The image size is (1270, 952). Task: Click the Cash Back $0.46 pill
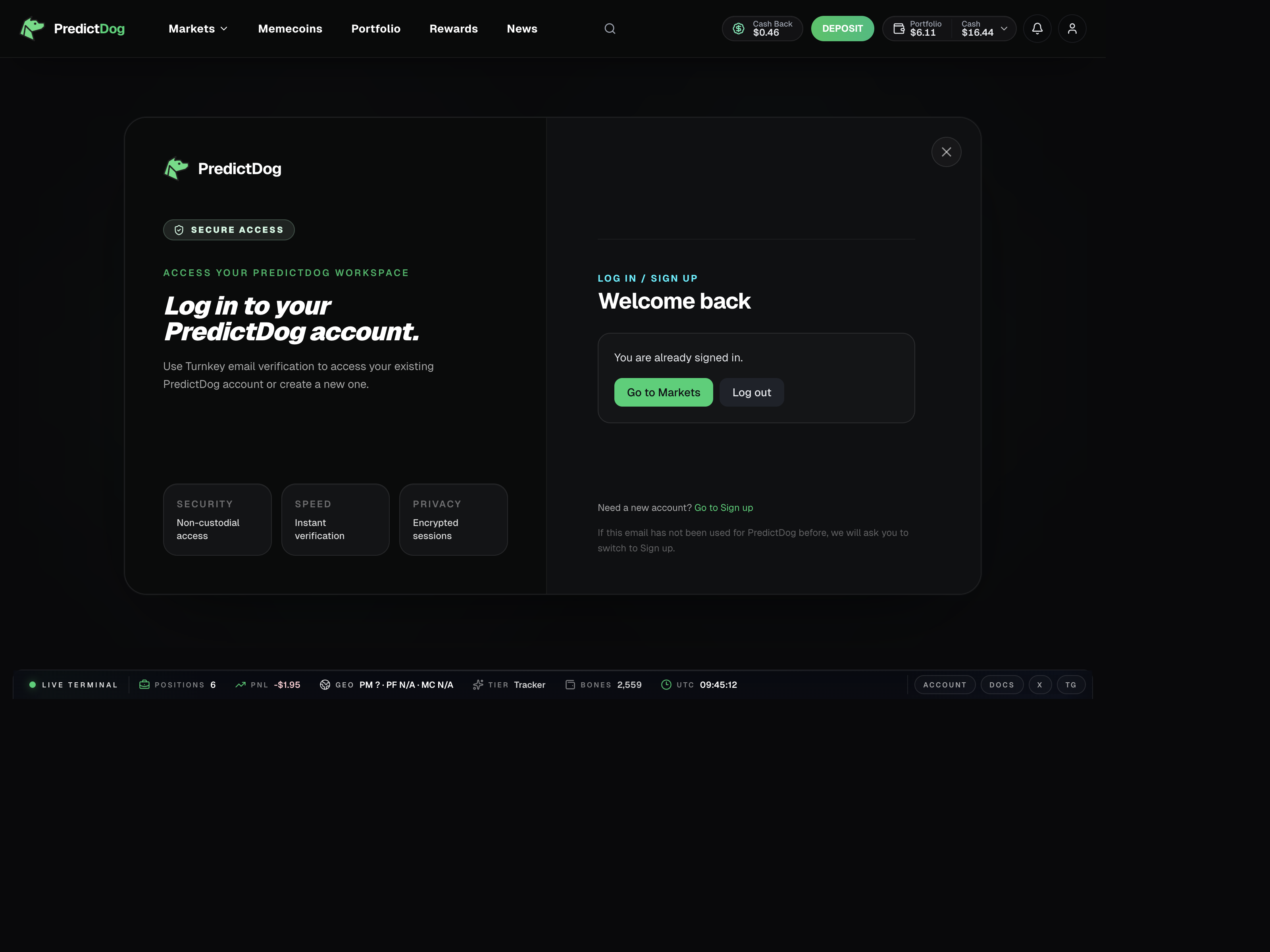762,29
